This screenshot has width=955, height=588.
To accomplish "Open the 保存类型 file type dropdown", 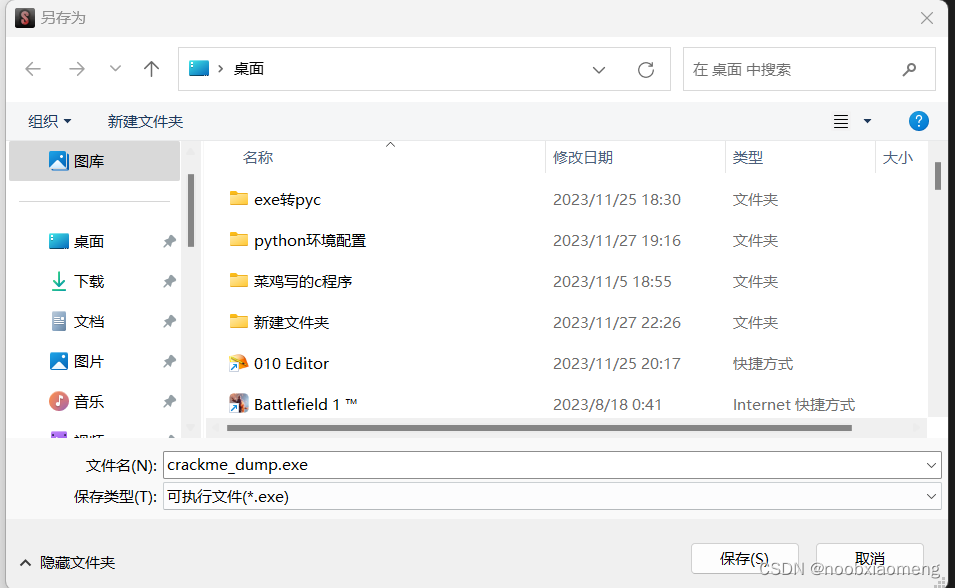I will tap(930, 496).
